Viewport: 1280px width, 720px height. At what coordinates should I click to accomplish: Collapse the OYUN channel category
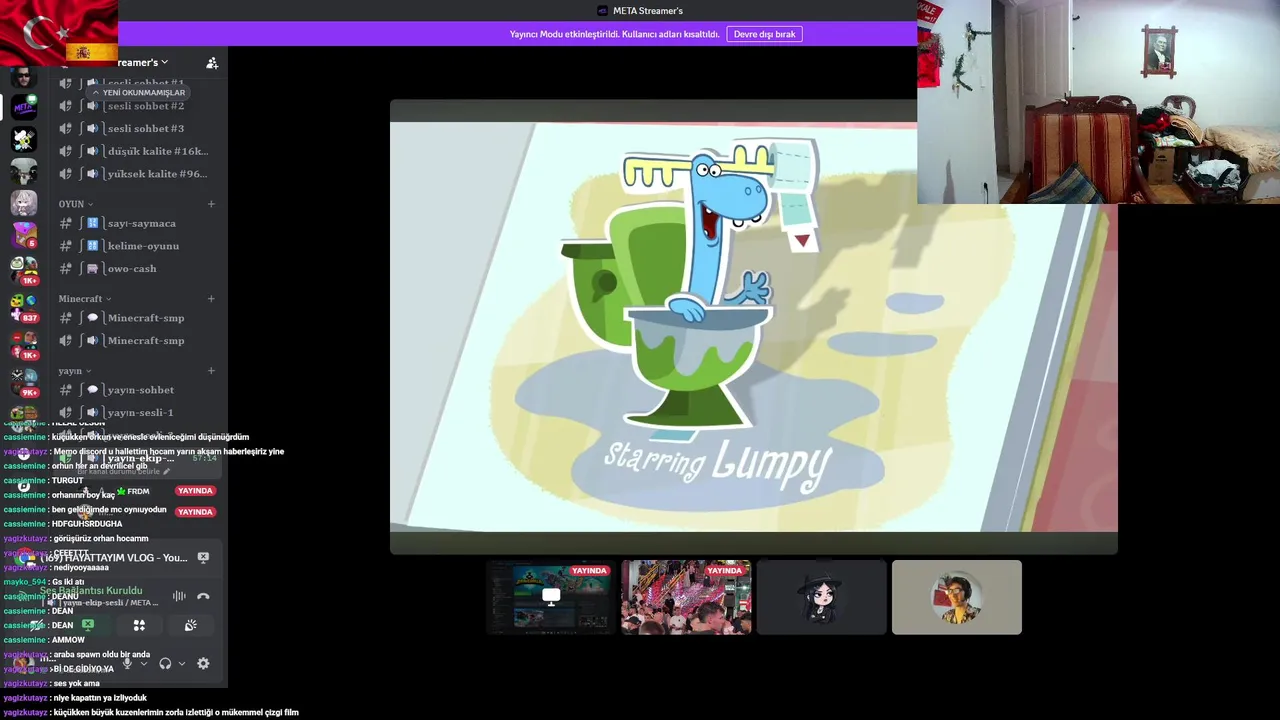[x=76, y=204]
